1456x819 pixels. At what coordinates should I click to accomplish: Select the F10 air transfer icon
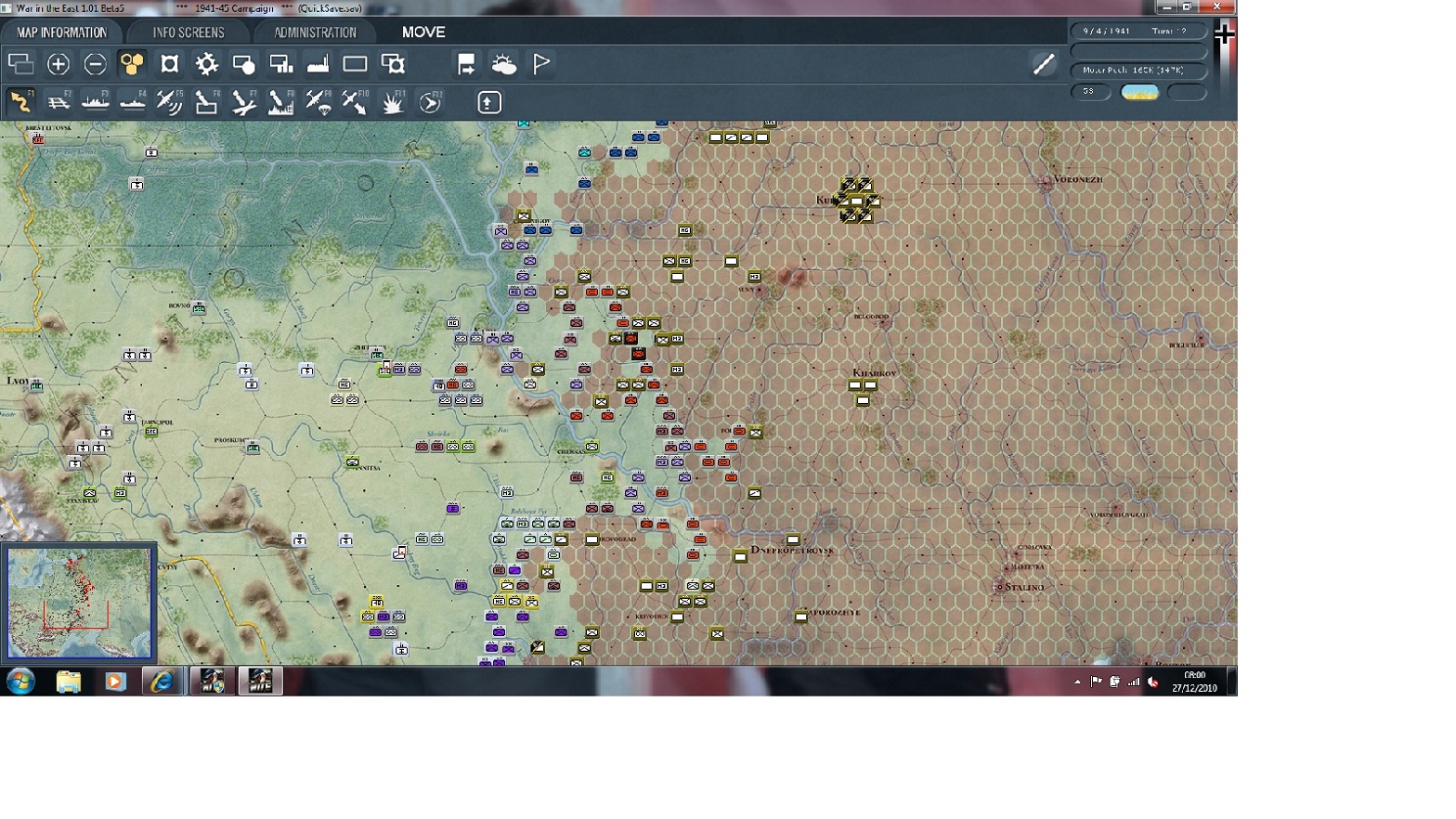pos(356,102)
